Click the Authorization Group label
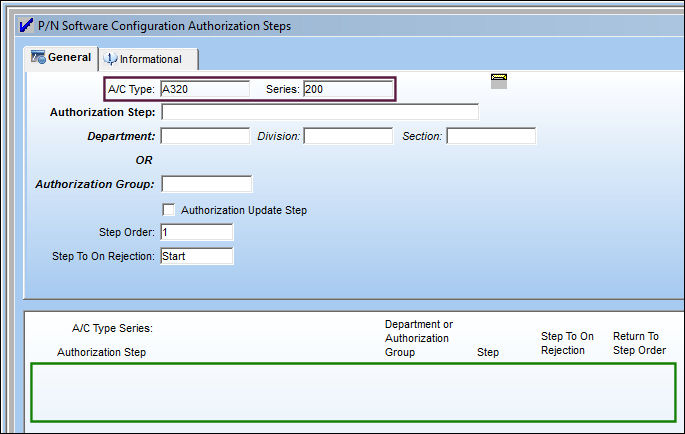The width and height of the screenshot is (685, 434). 95,184
